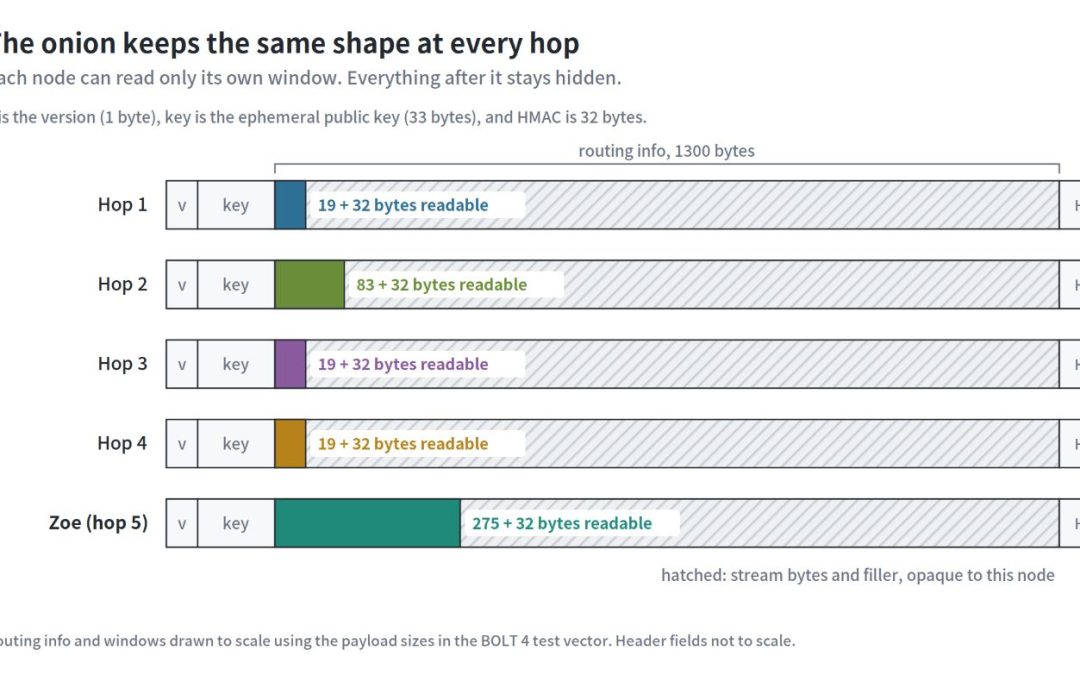Click the 'Hop 3' row label

[123, 364]
